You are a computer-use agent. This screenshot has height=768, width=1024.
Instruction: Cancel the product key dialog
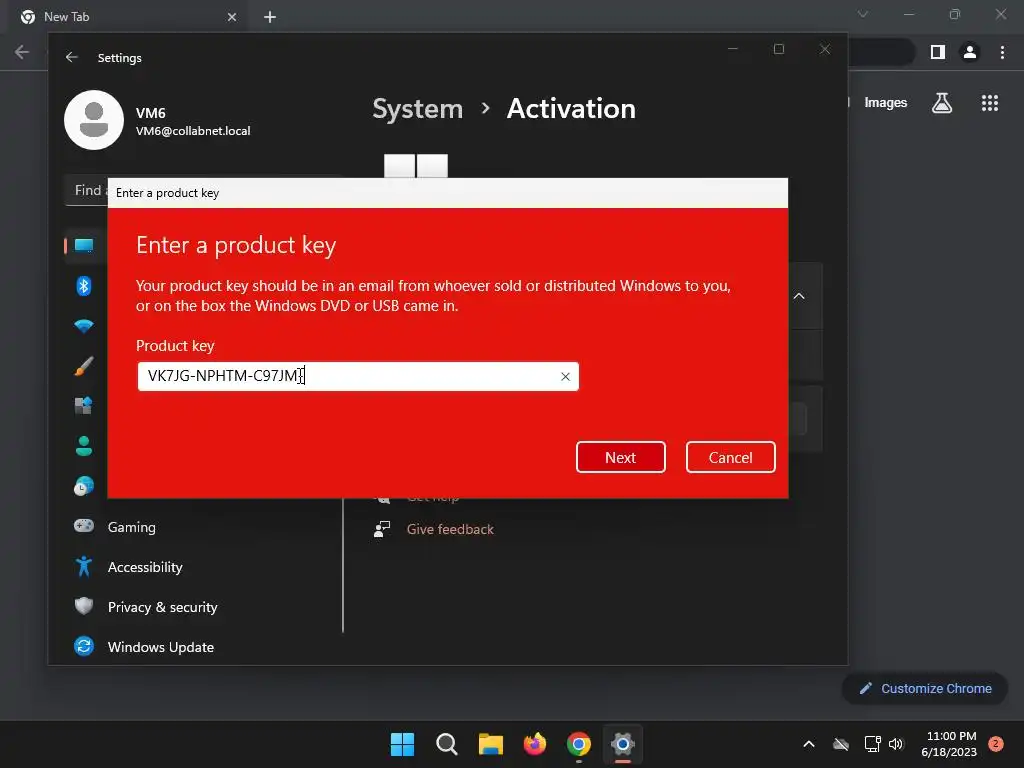tap(730, 457)
